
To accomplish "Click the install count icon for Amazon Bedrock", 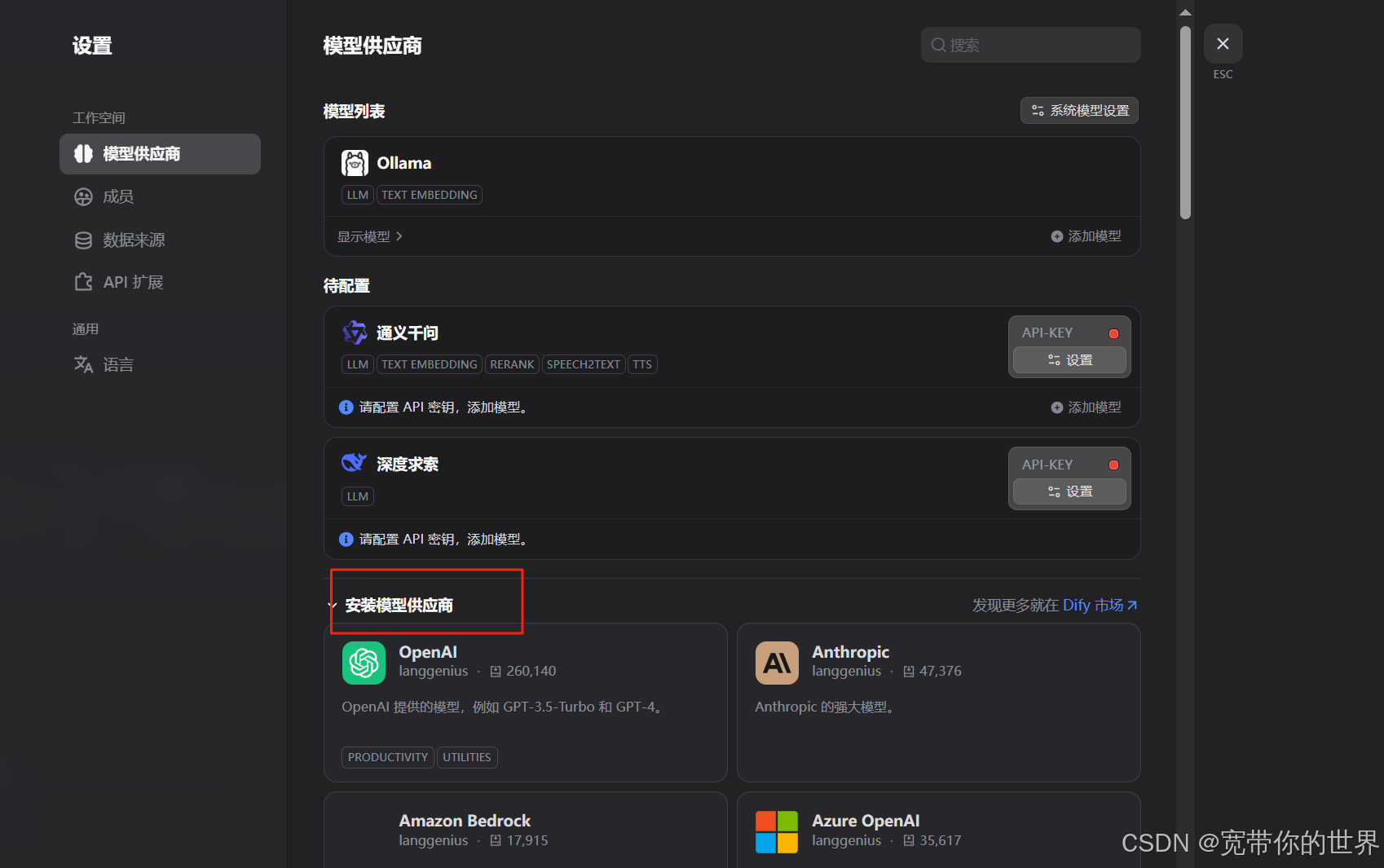I will coord(496,840).
